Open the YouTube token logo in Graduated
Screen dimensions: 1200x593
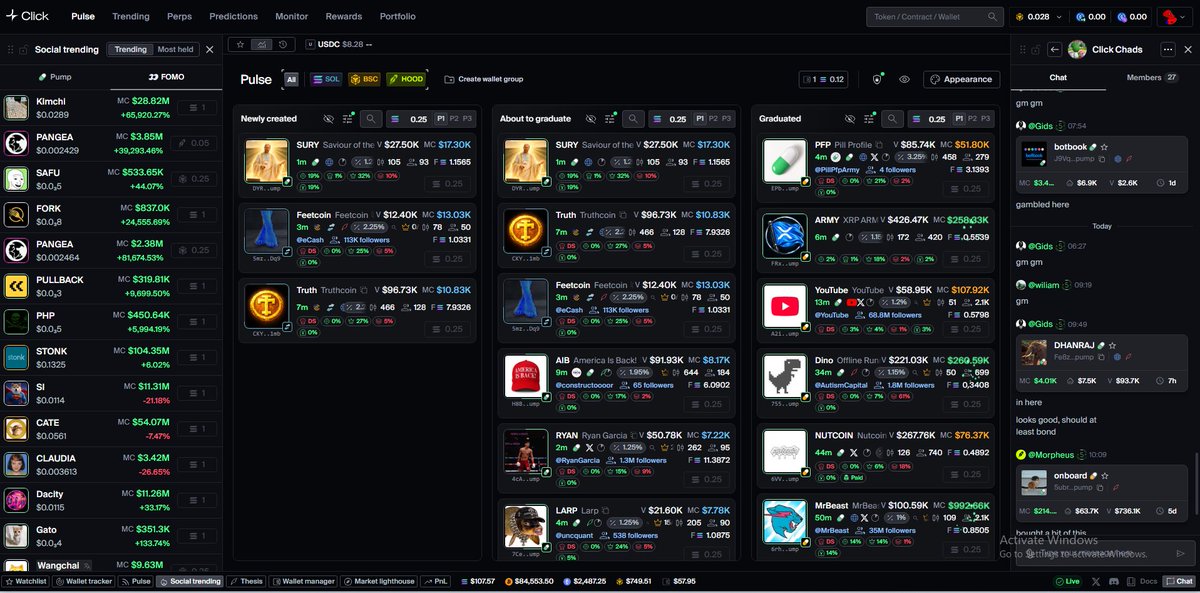coord(785,306)
